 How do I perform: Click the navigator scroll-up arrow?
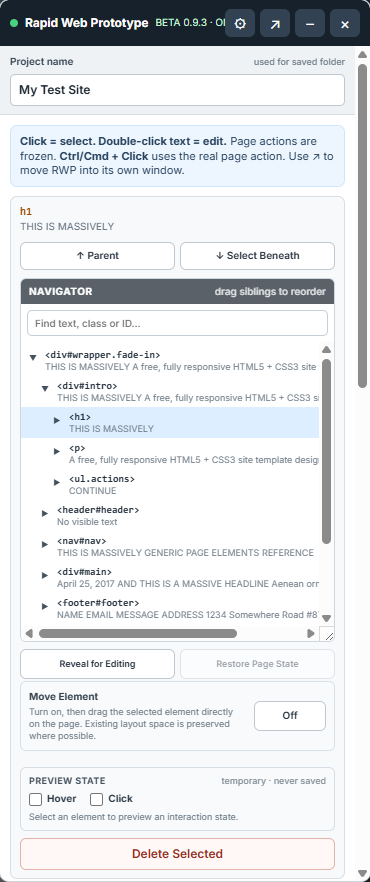[x=326, y=349]
